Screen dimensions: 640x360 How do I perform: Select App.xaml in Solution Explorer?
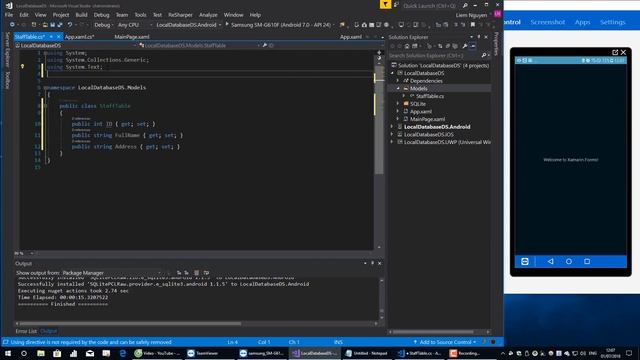click(420, 111)
